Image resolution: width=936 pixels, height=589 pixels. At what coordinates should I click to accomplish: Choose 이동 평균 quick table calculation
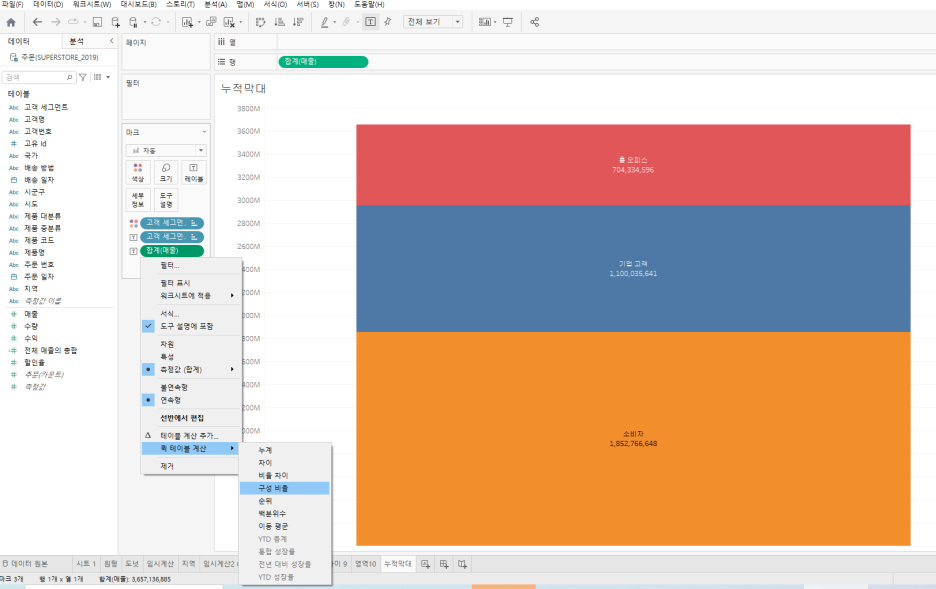(285, 526)
